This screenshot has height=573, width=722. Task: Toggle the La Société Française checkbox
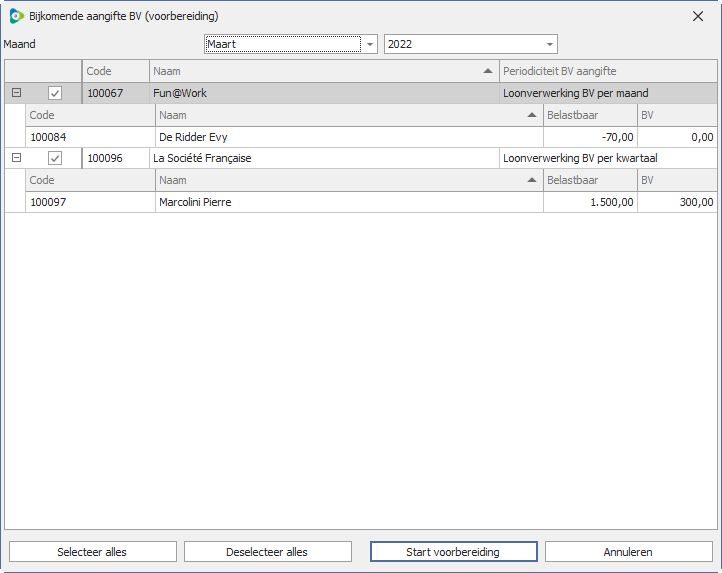[55, 158]
